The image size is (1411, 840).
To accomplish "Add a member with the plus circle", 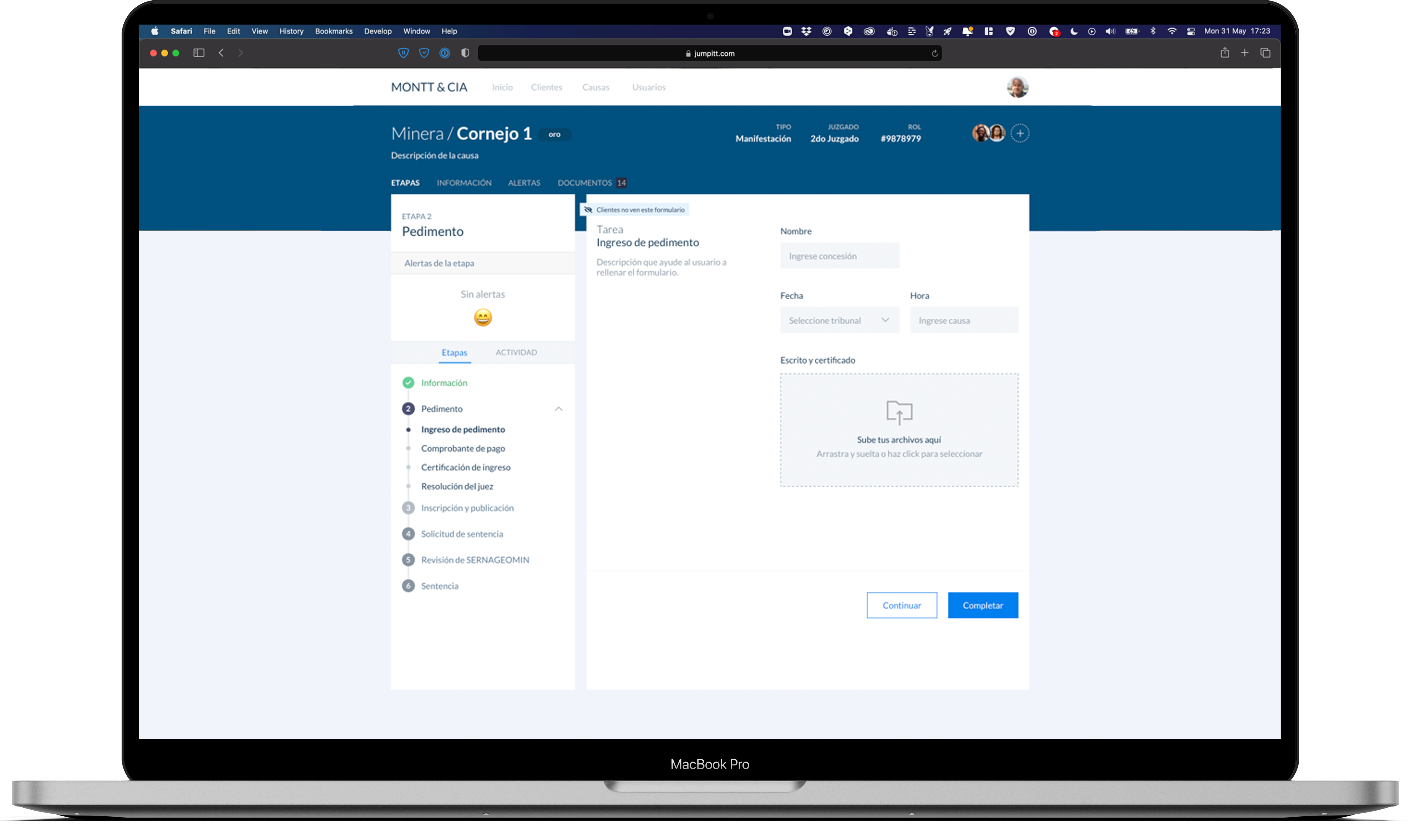I will click(1019, 134).
